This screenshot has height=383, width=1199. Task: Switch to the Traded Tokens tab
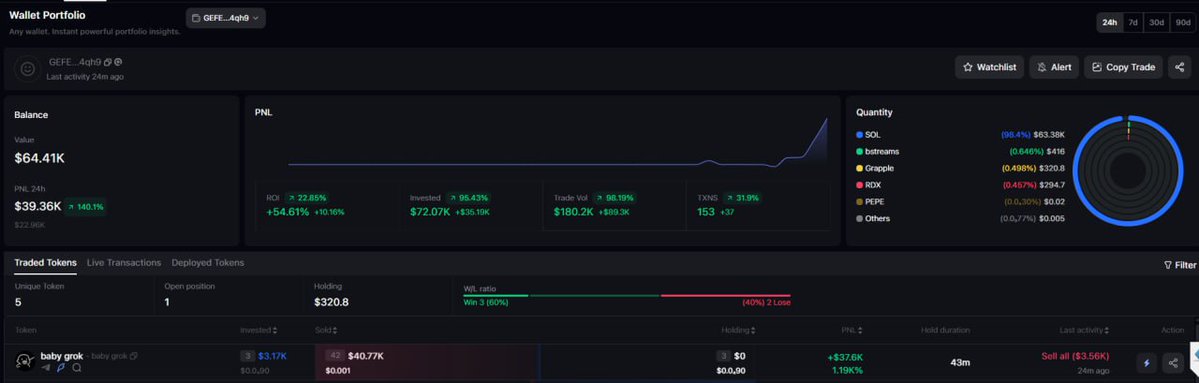tap(45, 262)
